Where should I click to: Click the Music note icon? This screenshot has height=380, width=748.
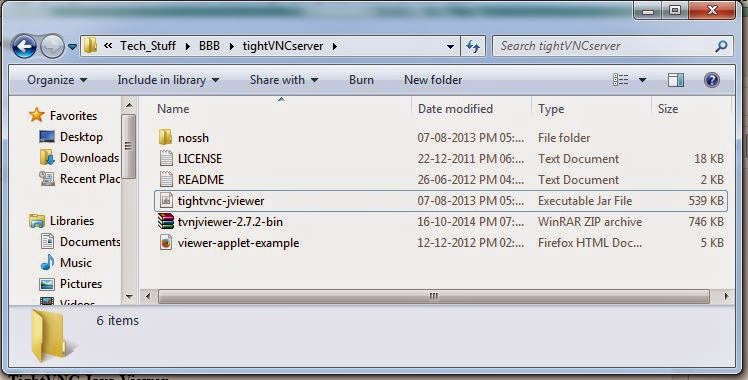(x=47, y=262)
